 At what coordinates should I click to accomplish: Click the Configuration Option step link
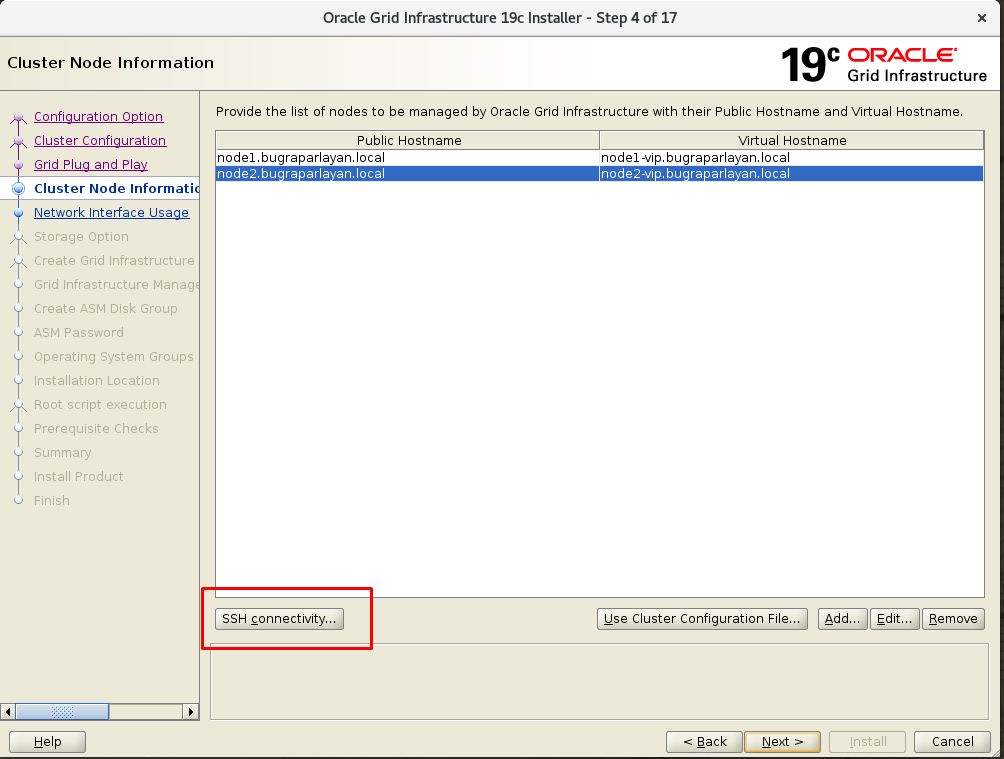(x=98, y=117)
